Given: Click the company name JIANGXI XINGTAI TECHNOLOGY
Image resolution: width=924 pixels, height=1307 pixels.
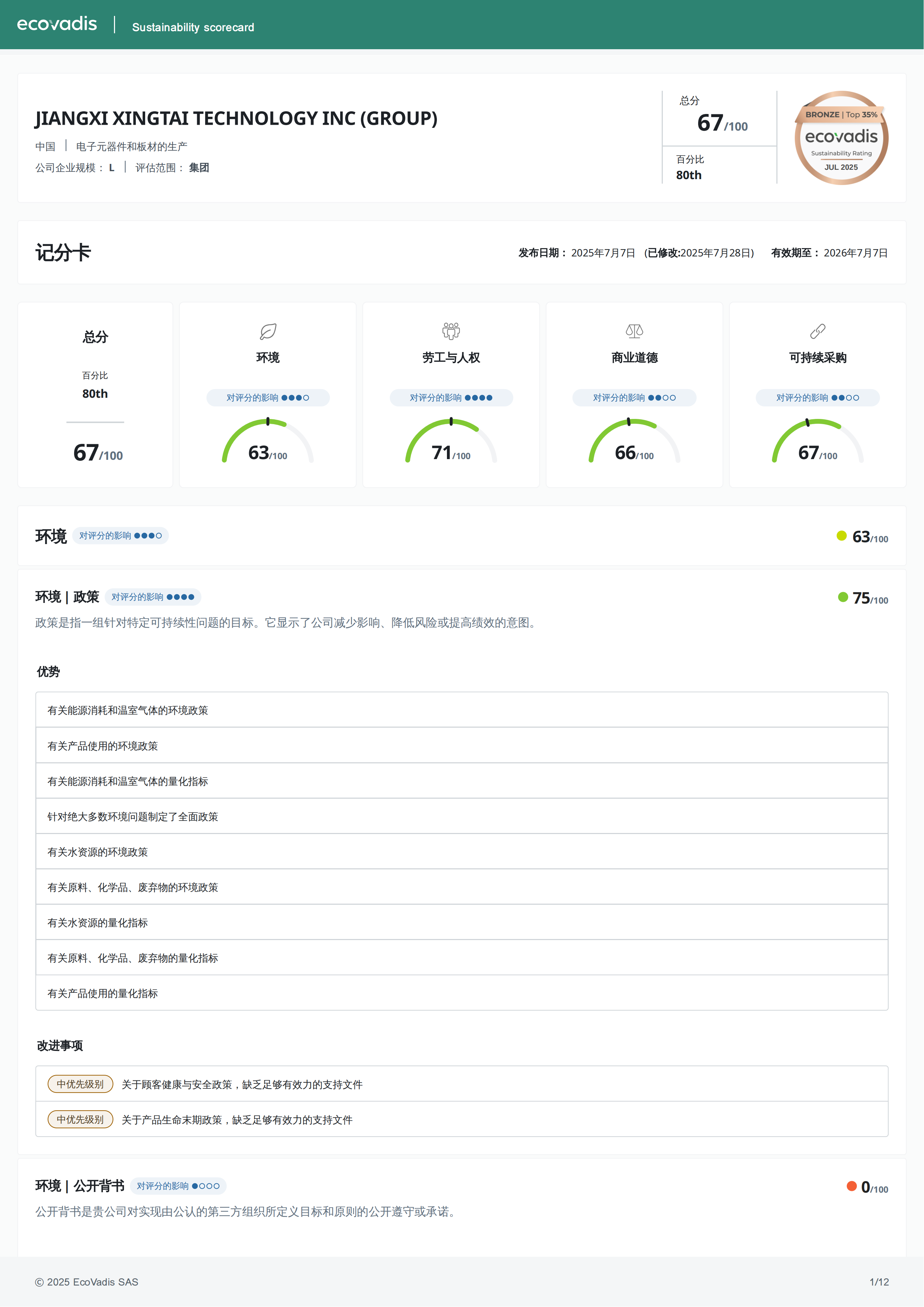Looking at the screenshot, I should click(236, 119).
